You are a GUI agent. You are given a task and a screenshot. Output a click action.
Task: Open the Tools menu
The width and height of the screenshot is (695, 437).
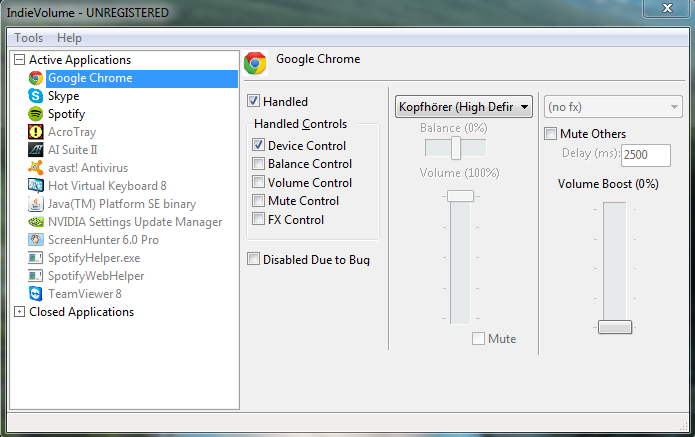[28, 38]
